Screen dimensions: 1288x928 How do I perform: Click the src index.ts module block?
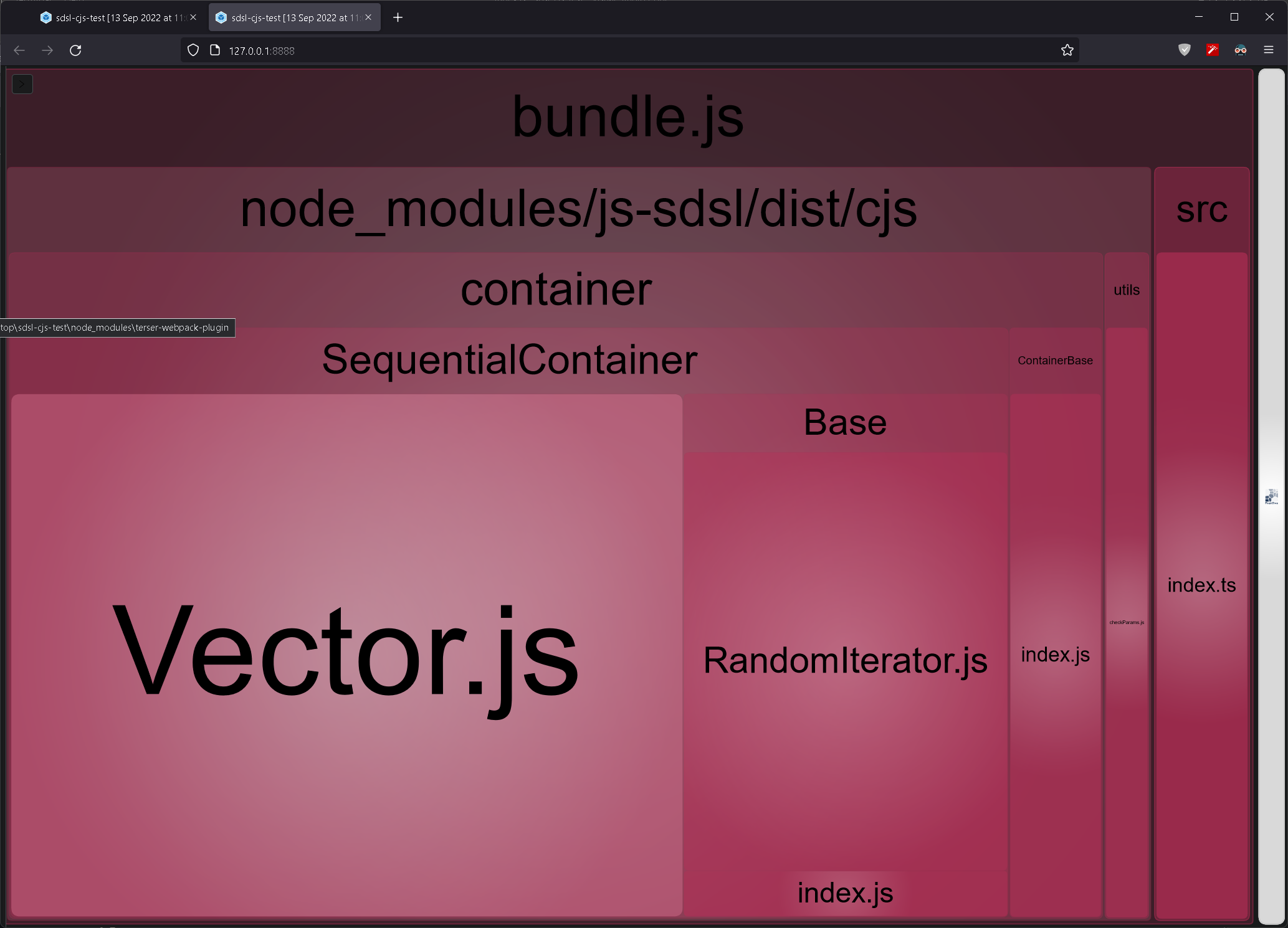tap(1201, 584)
